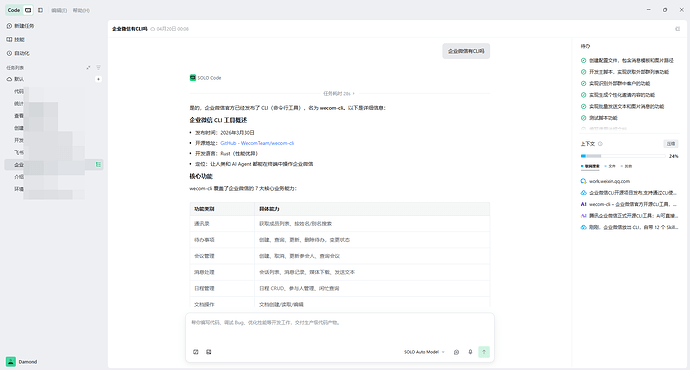Open the task starting with 统计
690x370 pixels.
tap(54, 104)
